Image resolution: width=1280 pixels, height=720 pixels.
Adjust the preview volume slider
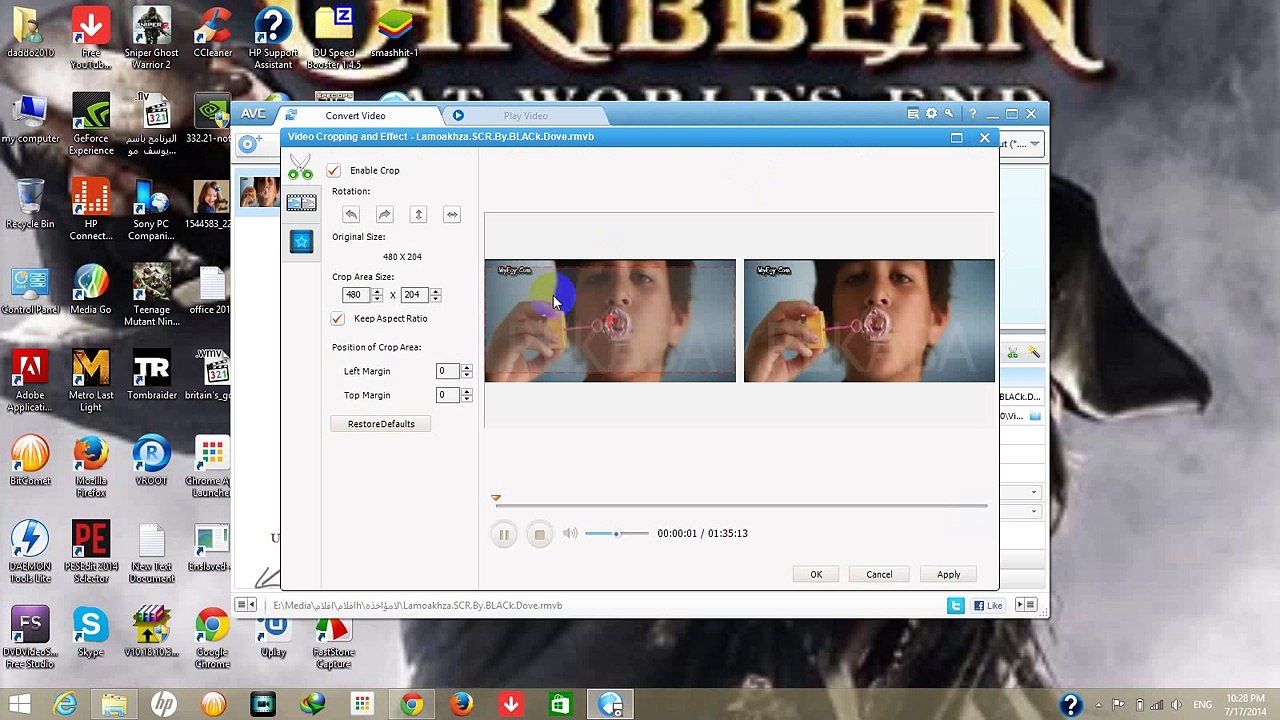[x=616, y=533]
